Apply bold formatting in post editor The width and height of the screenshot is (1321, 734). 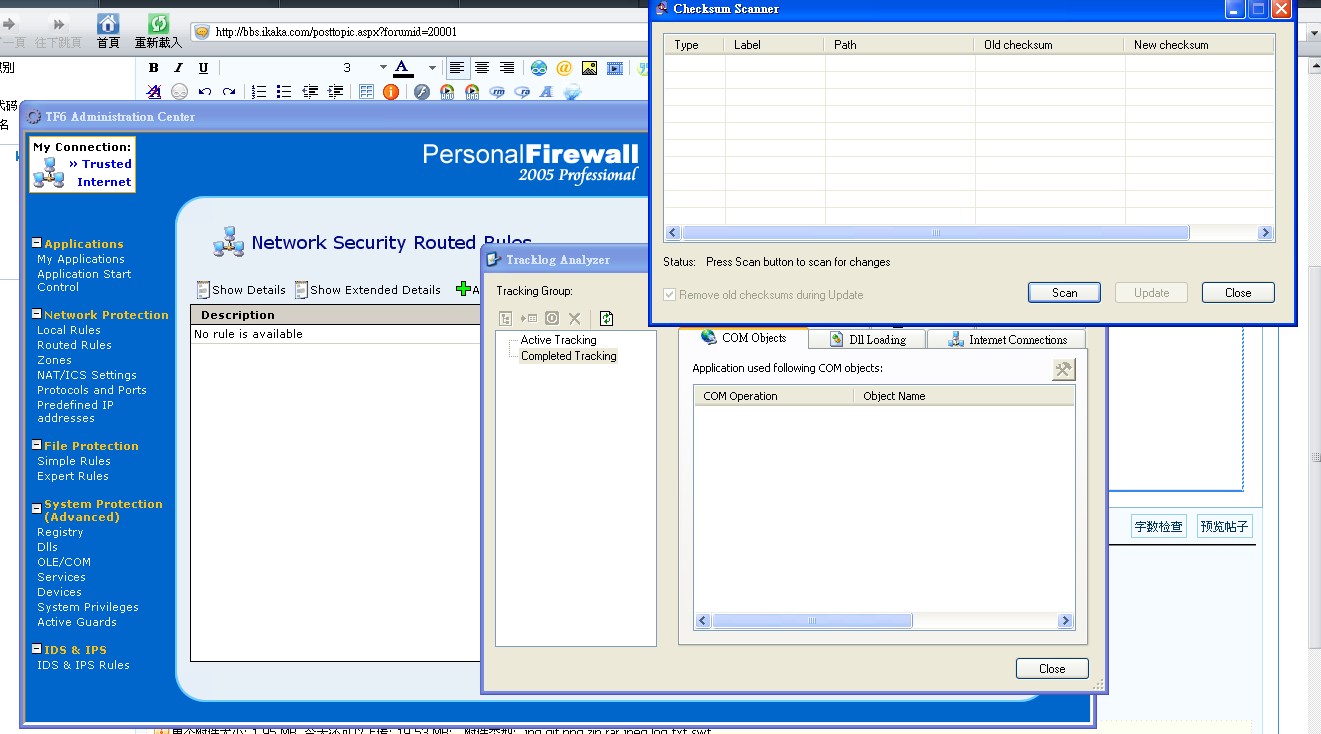coord(153,68)
